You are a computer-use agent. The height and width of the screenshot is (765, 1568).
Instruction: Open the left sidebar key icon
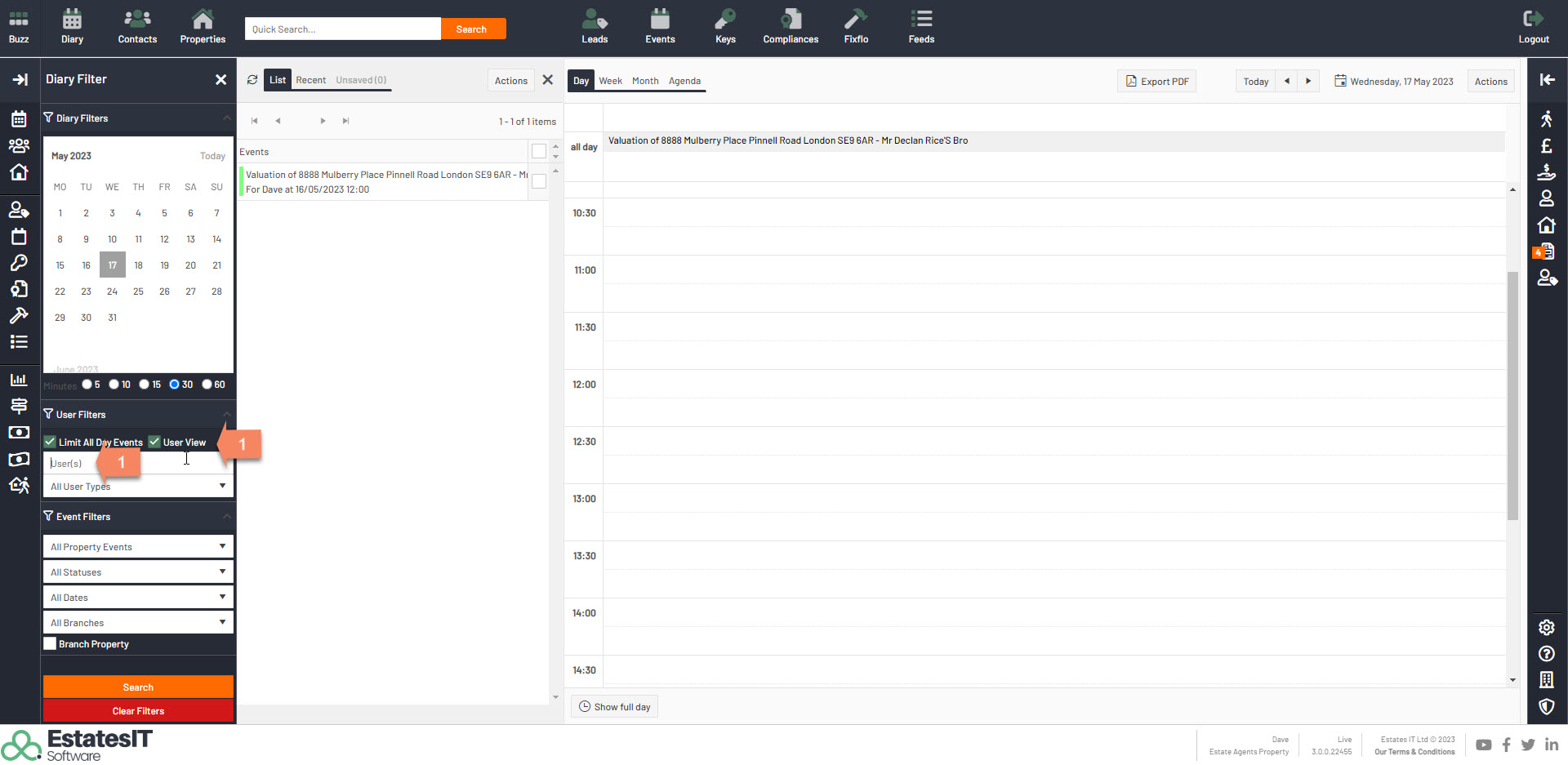coord(19,263)
